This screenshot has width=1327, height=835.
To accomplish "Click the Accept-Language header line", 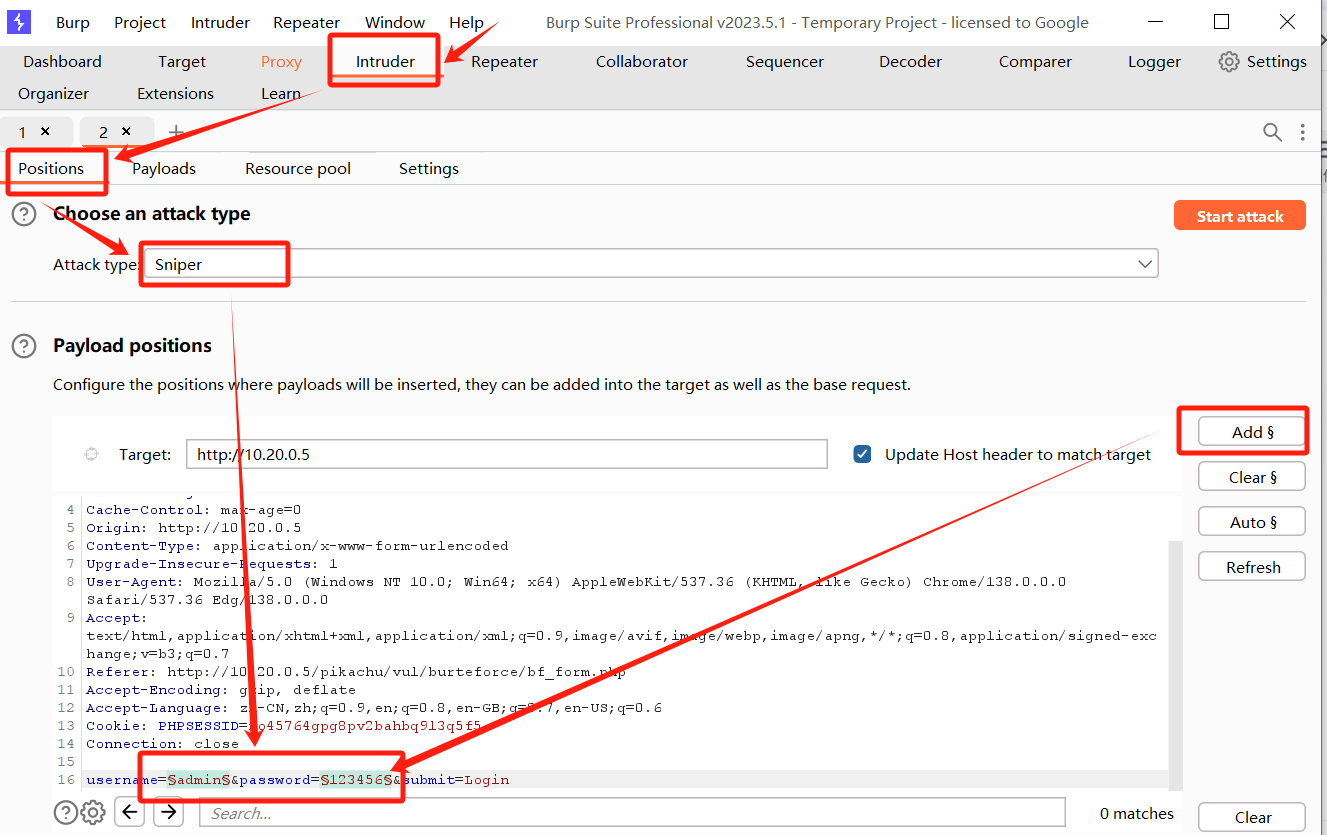I will point(374,708).
